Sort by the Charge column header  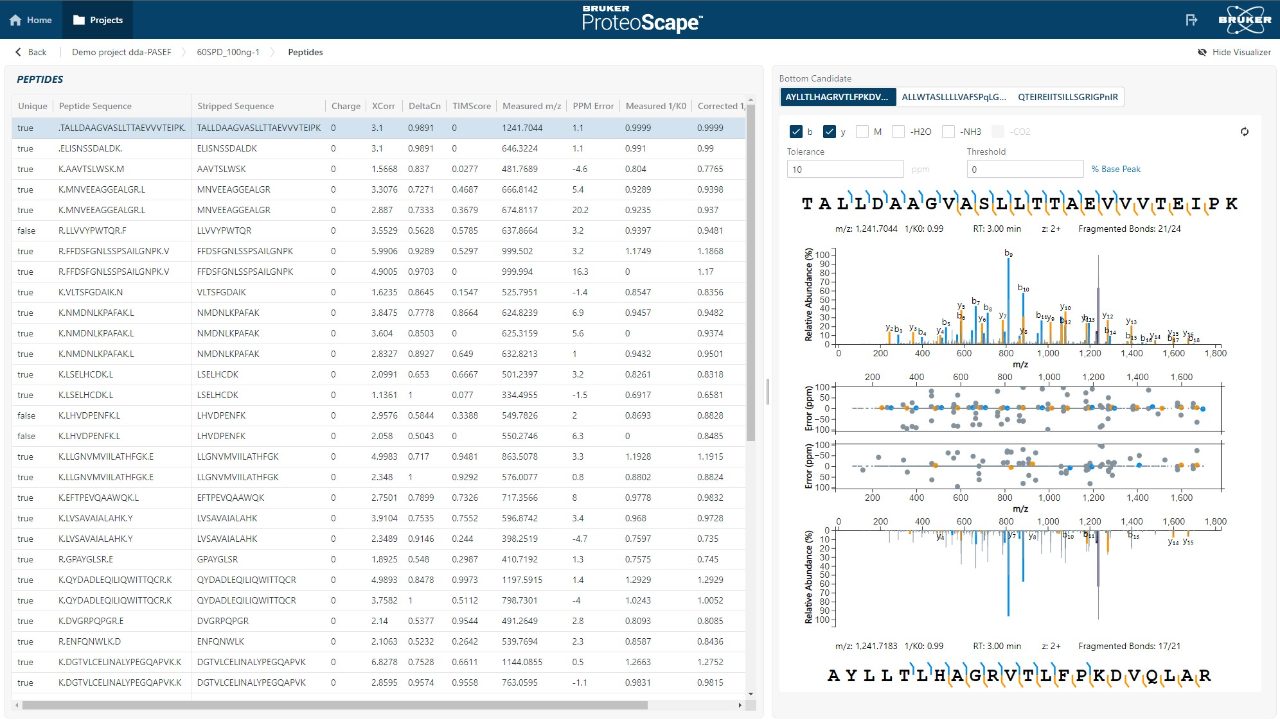click(345, 106)
